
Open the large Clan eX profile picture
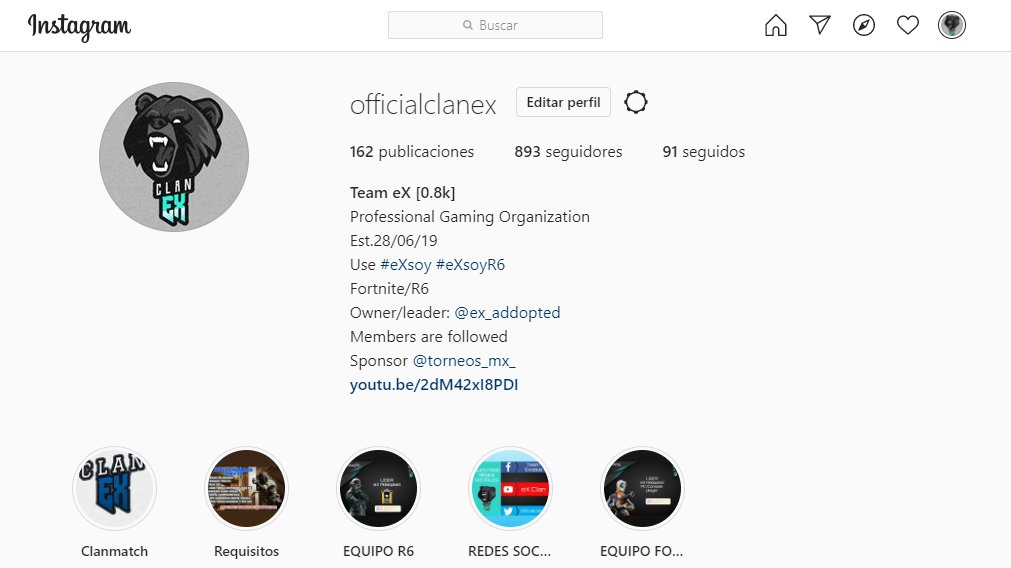(174, 157)
